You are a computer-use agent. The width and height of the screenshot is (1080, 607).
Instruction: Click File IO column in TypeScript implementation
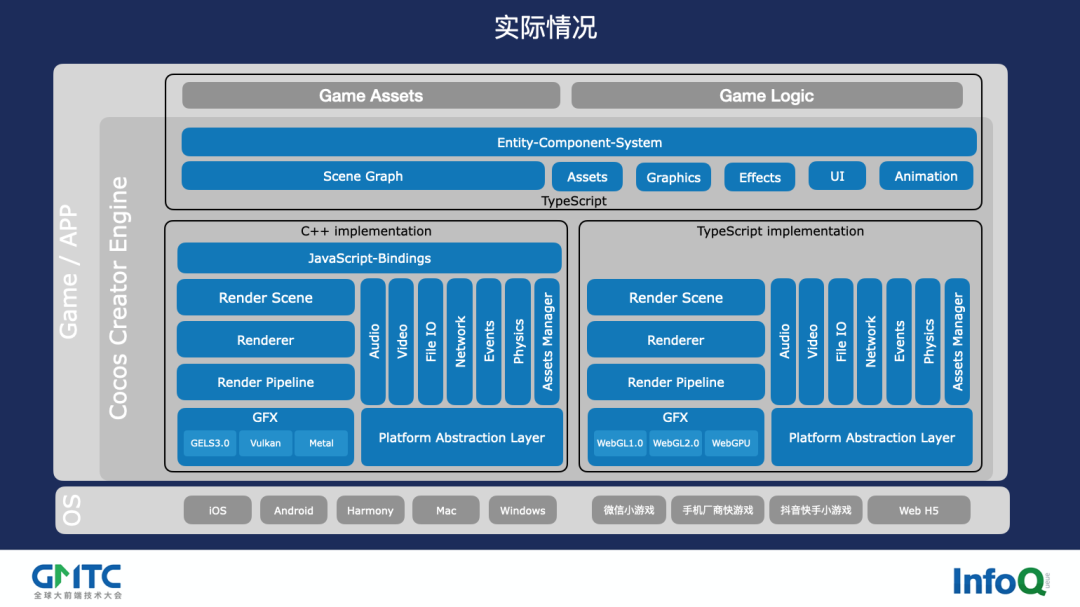pos(841,342)
